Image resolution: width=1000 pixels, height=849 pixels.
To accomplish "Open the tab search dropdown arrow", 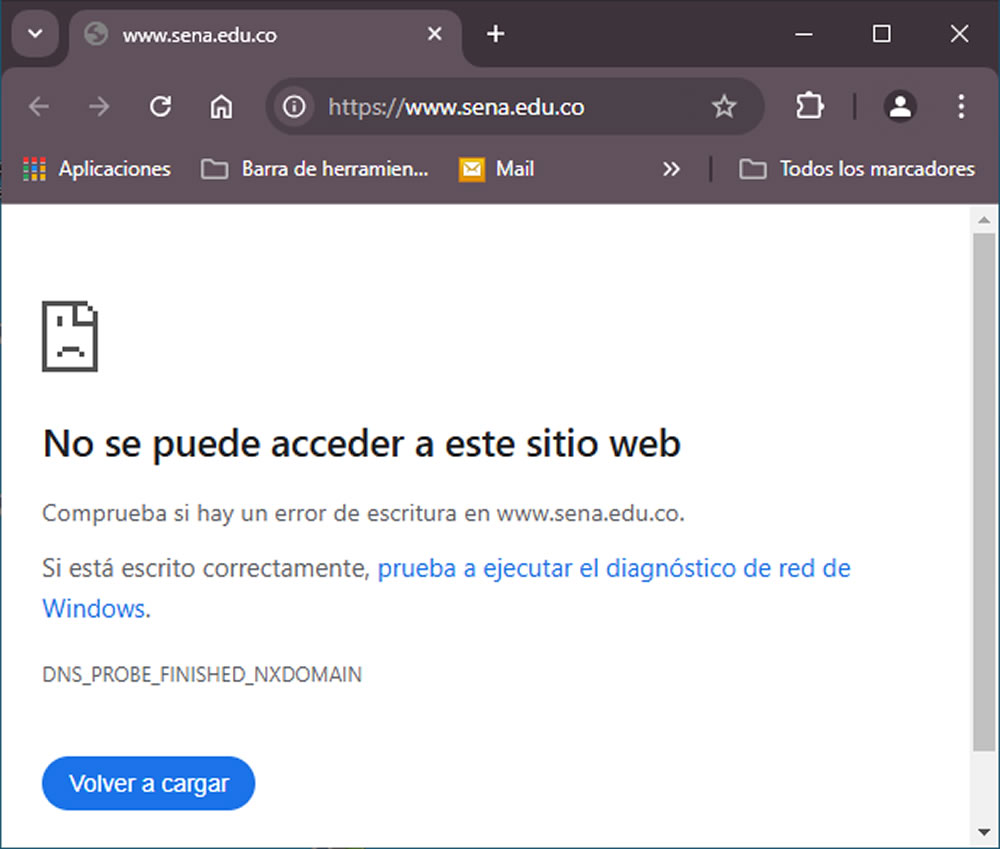I will 35,34.
